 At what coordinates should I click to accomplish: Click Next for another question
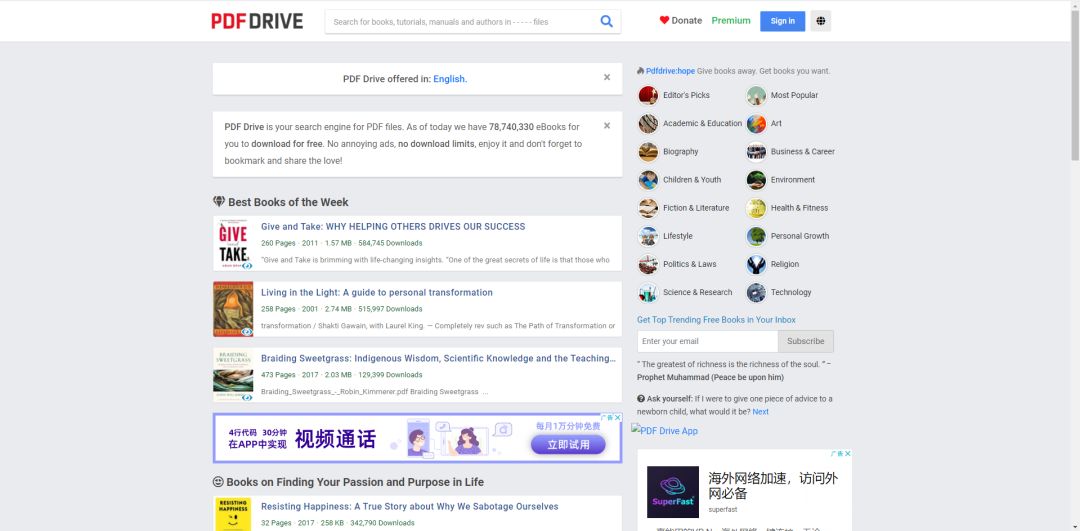tap(760, 412)
